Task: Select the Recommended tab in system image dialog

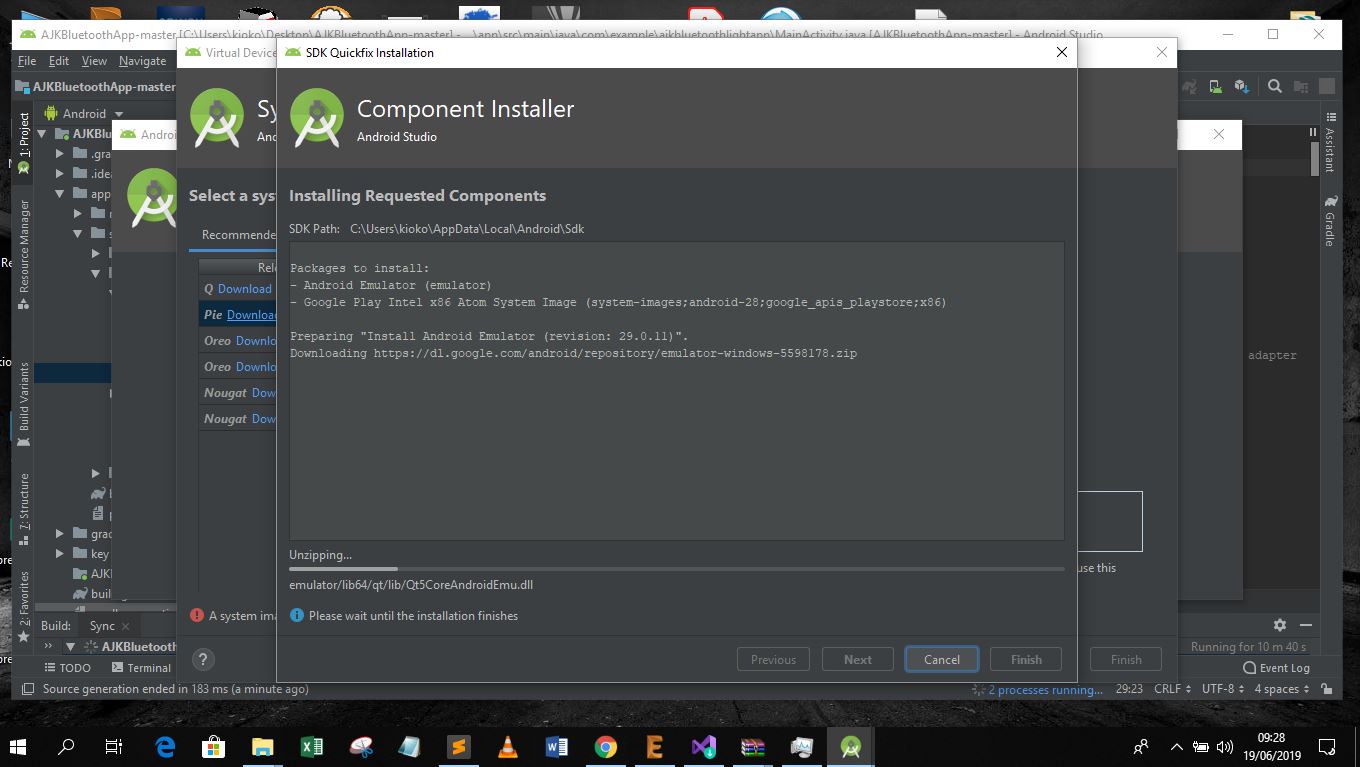Action: pyautogui.click(x=238, y=235)
